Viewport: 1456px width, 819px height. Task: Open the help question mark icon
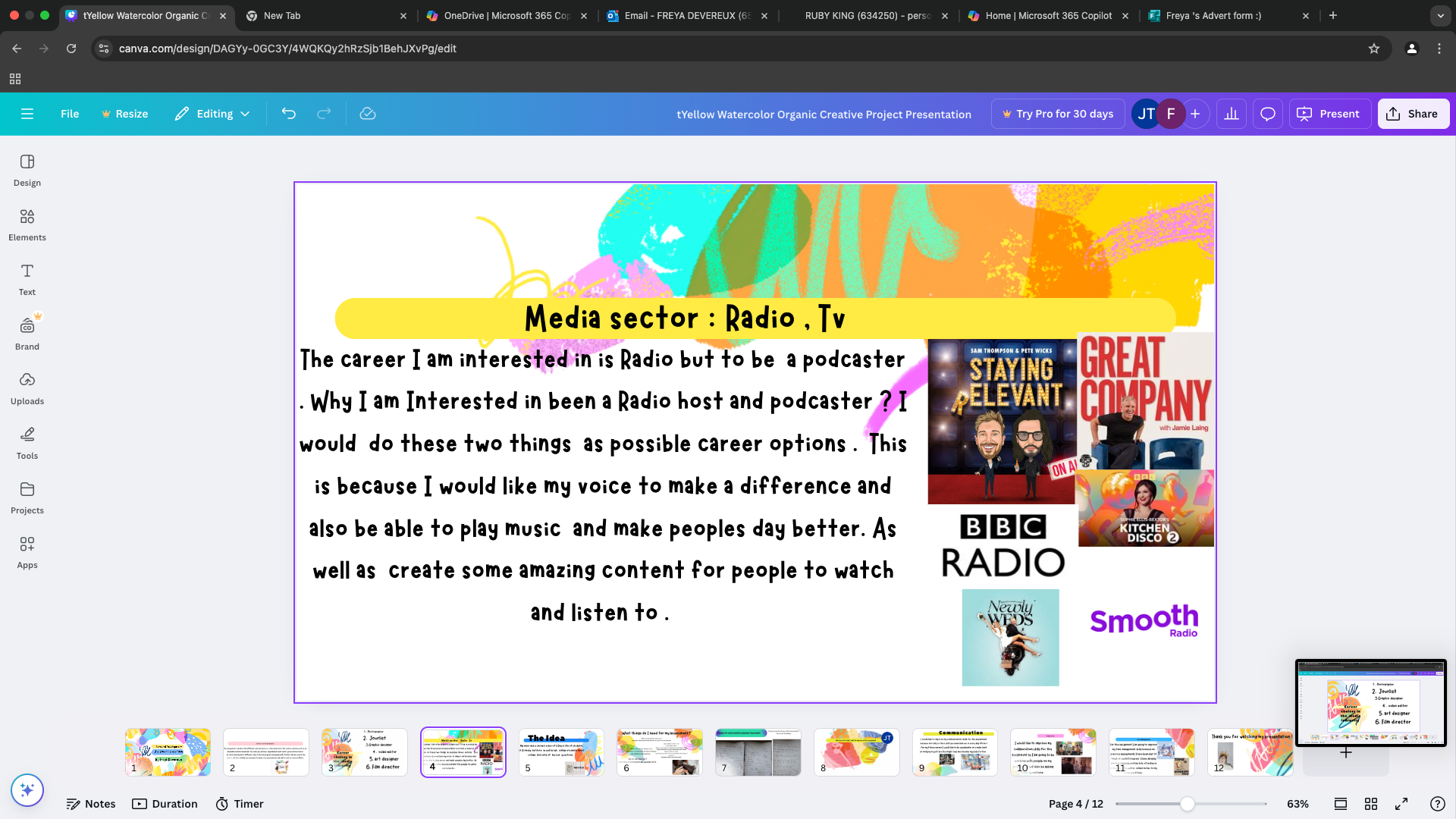tap(1437, 804)
